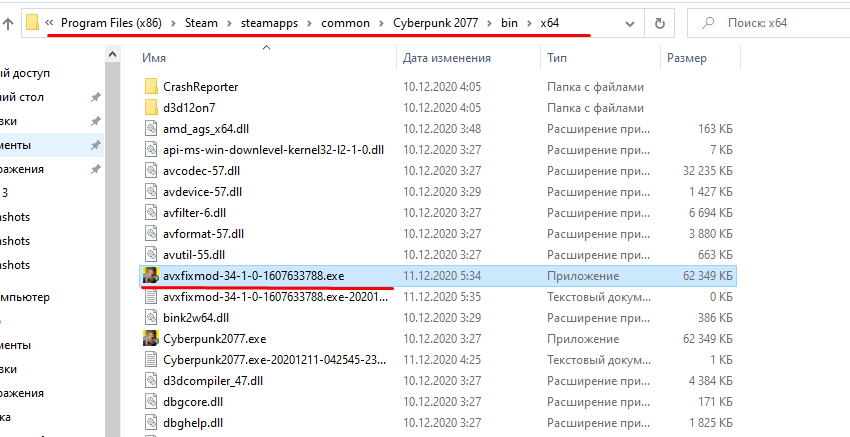Click the pin icon beside 'ражения' item

(95, 169)
